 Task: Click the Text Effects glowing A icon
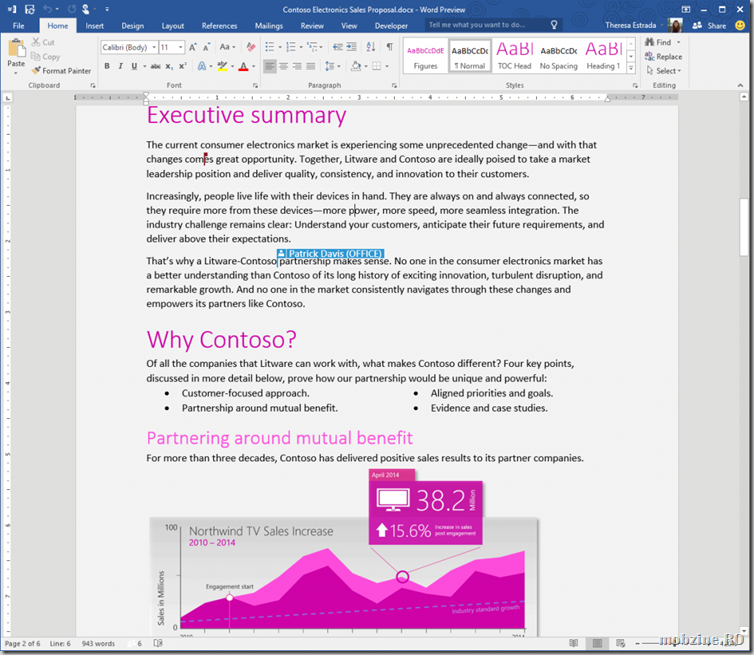pos(203,67)
